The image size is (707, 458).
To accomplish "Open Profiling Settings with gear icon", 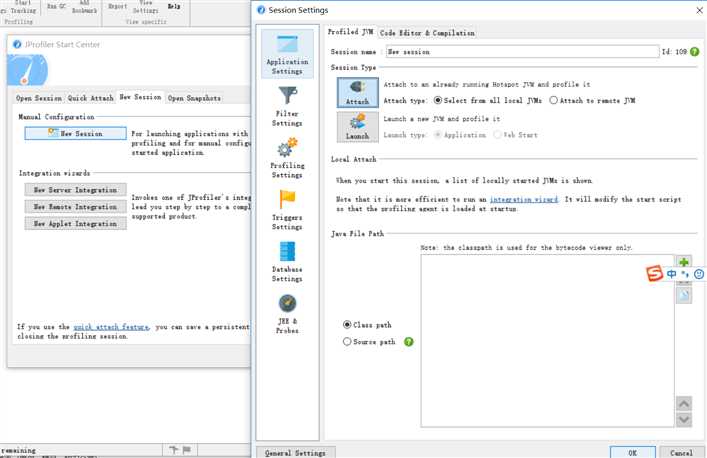I will coord(287,159).
